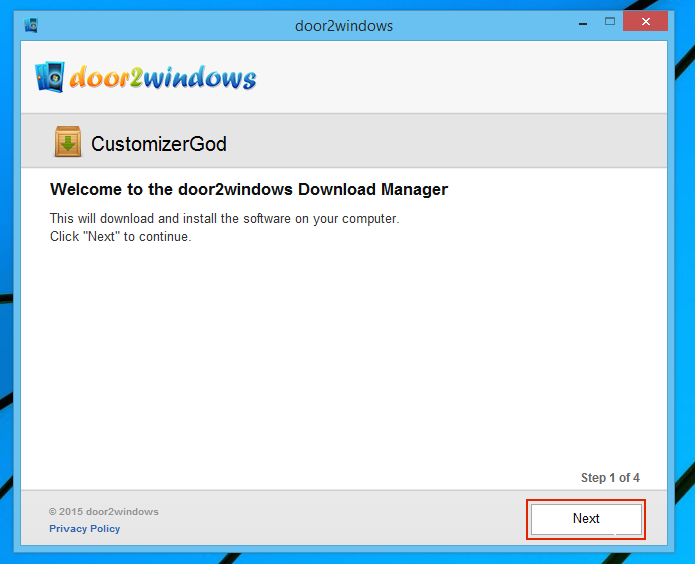Click the 'This will download and install' sentence
Screen dimensions: 695x564
click(225, 219)
